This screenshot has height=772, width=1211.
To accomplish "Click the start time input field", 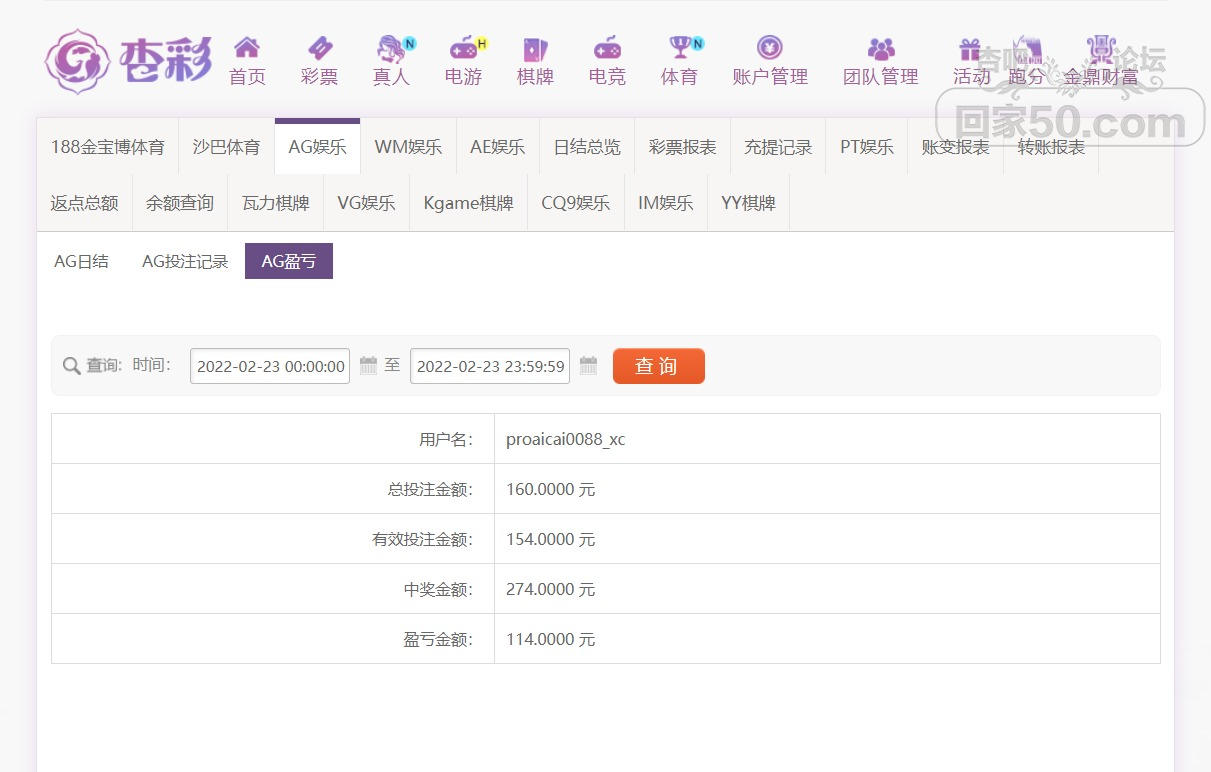I will [270, 366].
